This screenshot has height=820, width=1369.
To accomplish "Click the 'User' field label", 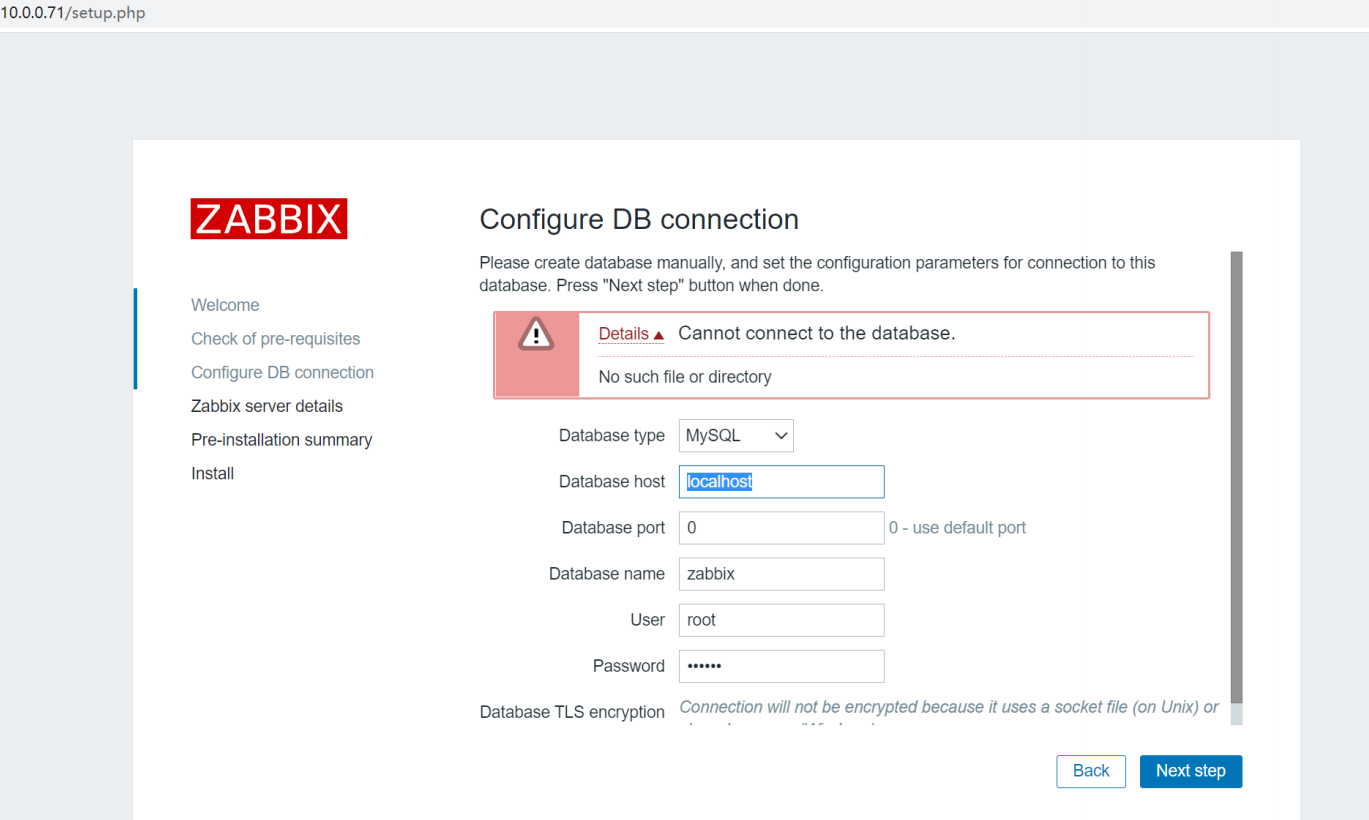I will click(x=648, y=620).
